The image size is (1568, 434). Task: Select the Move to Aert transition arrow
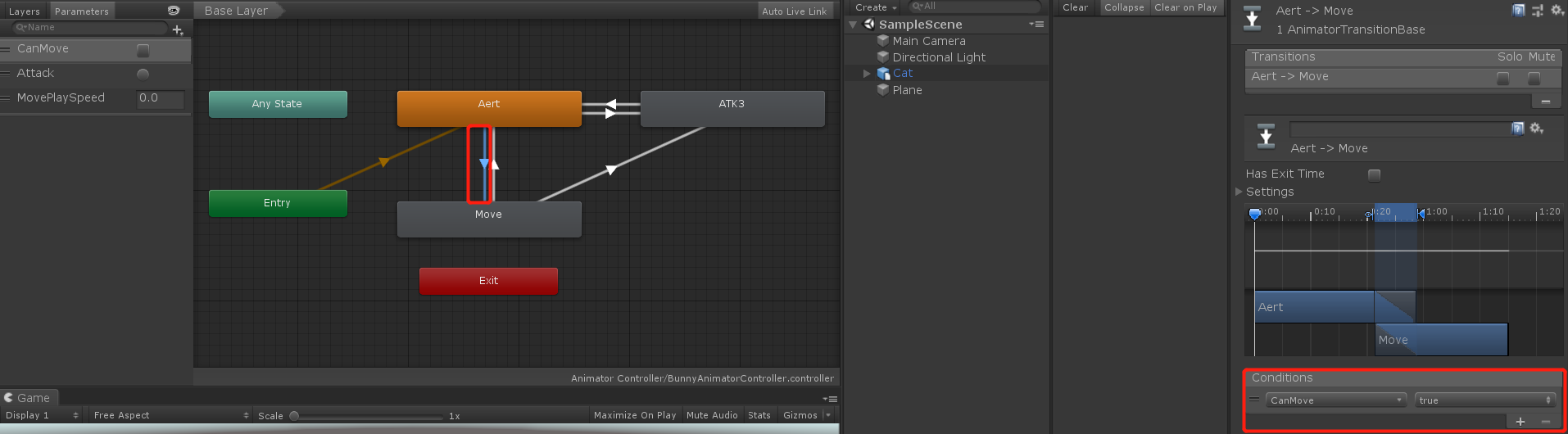pyautogui.click(x=494, y=164)
